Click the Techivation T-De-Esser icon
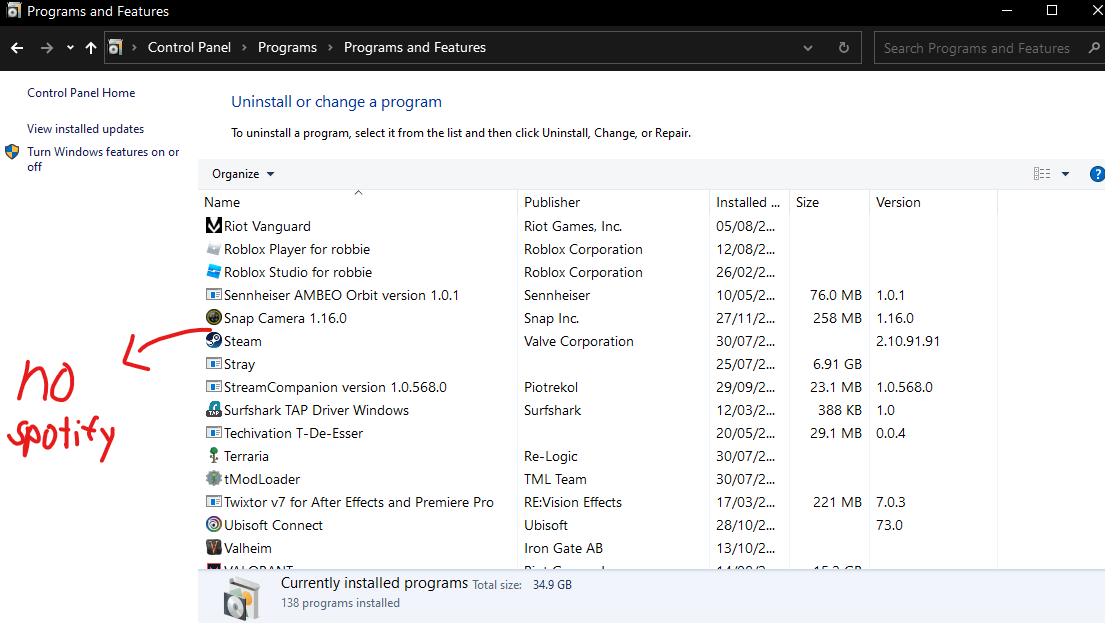The height and width of the screenshot is (623, 1105). (214, 433)
